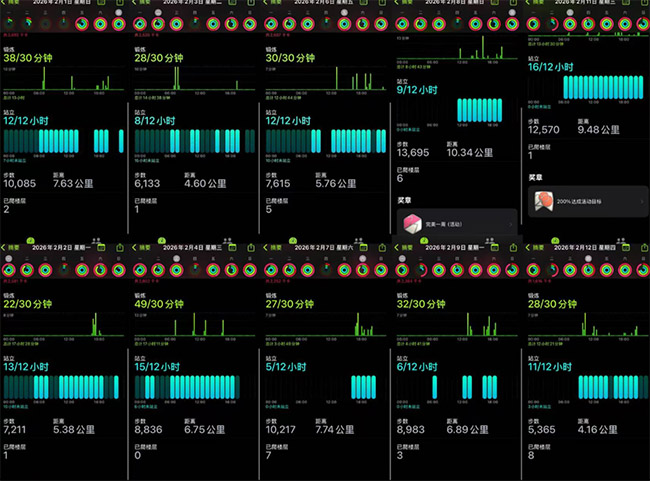Go back to 摘要 from February 7 panel
The width and height of the screenshot is (650, 481).
[276, 246]
